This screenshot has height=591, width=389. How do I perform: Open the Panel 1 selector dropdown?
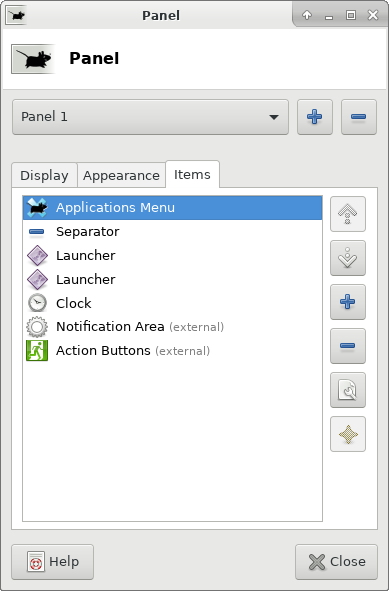point(150,117)
